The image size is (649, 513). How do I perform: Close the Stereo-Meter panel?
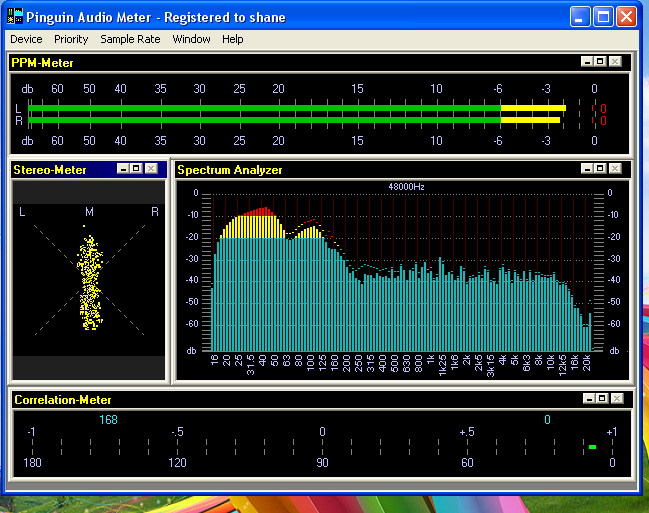pyautogui.click(x=151, y=169)
